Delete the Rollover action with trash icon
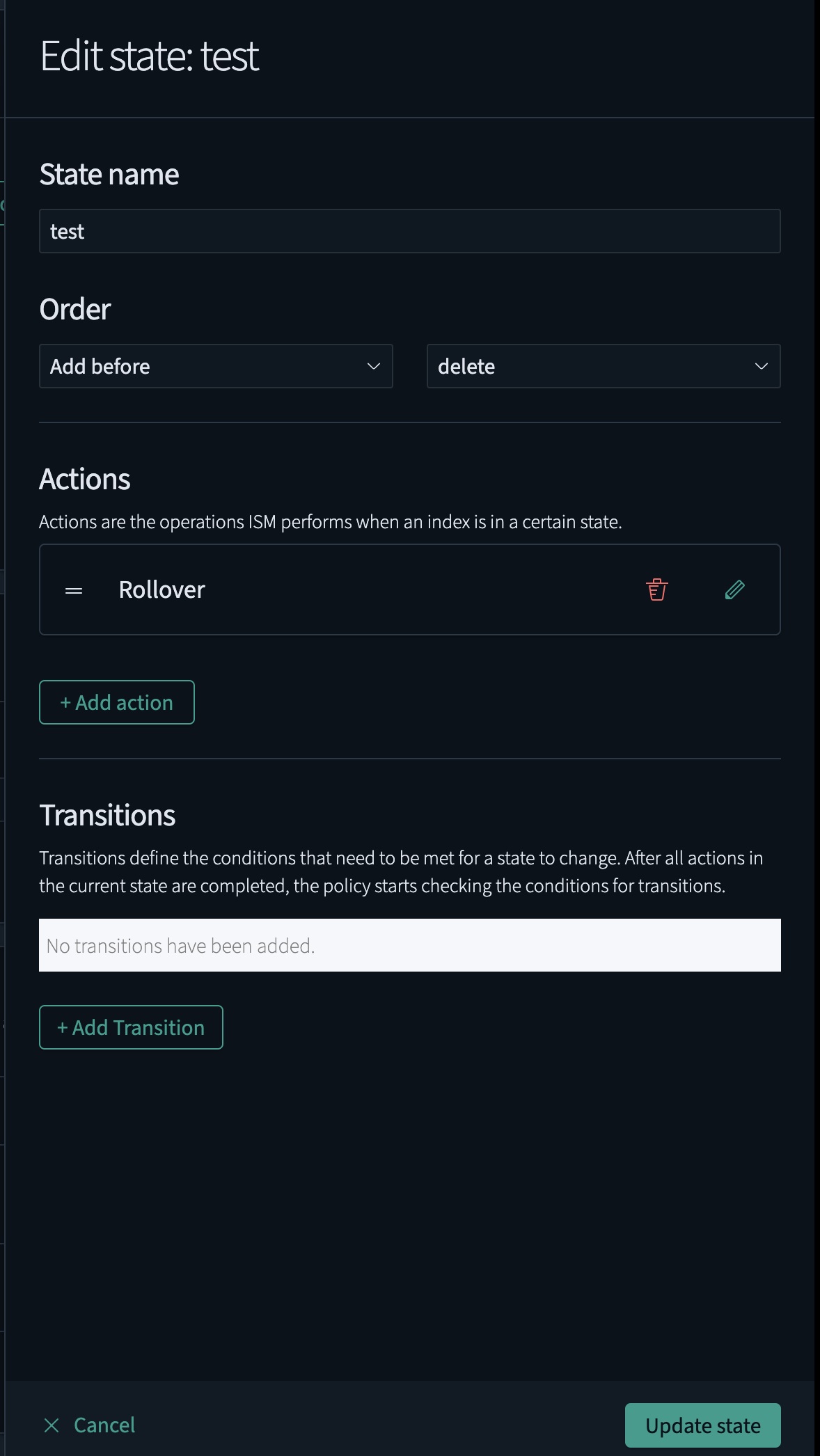This screenshot has width=820, height=1456. (656, 589)
